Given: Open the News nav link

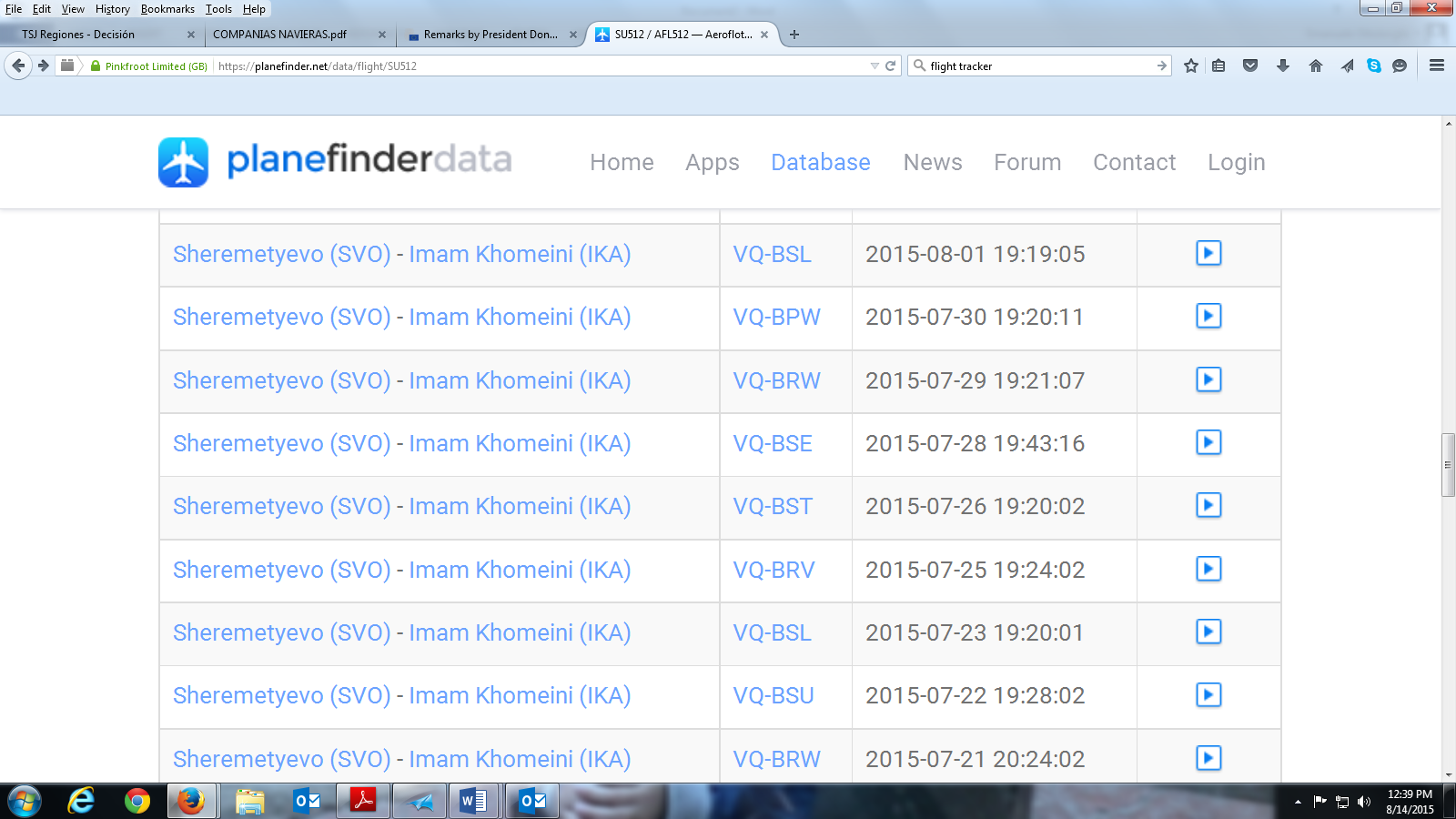Looking at the screenshot, I should tap(933, 162).
